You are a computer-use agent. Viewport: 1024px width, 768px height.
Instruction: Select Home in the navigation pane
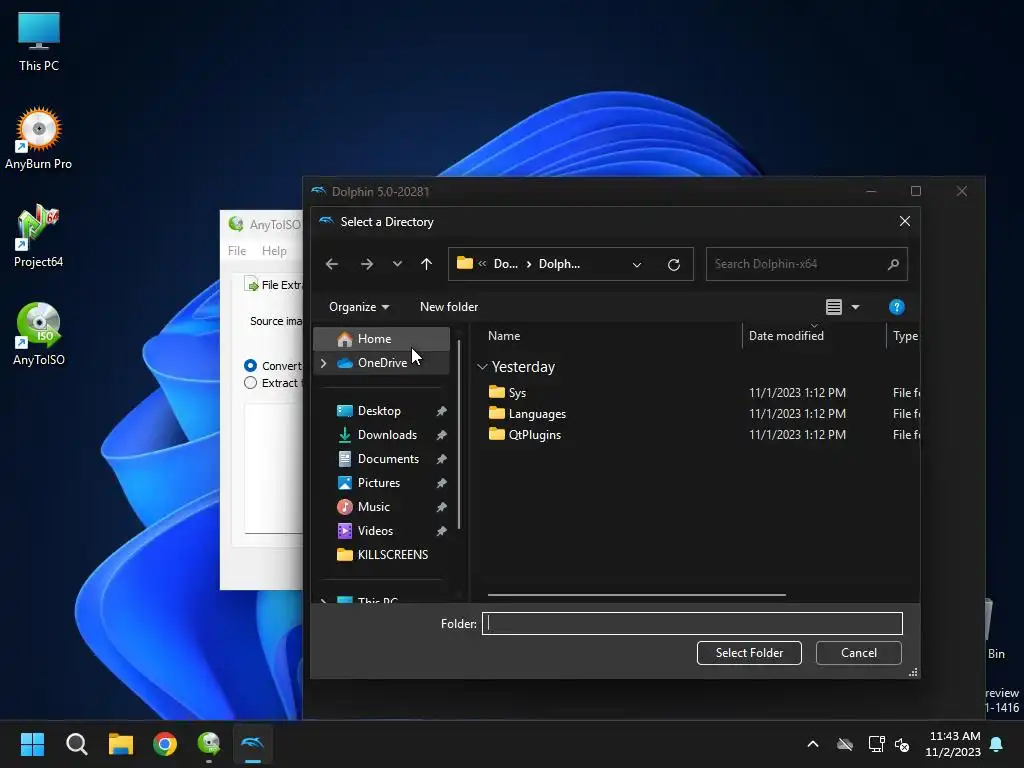tap(382, 339)
